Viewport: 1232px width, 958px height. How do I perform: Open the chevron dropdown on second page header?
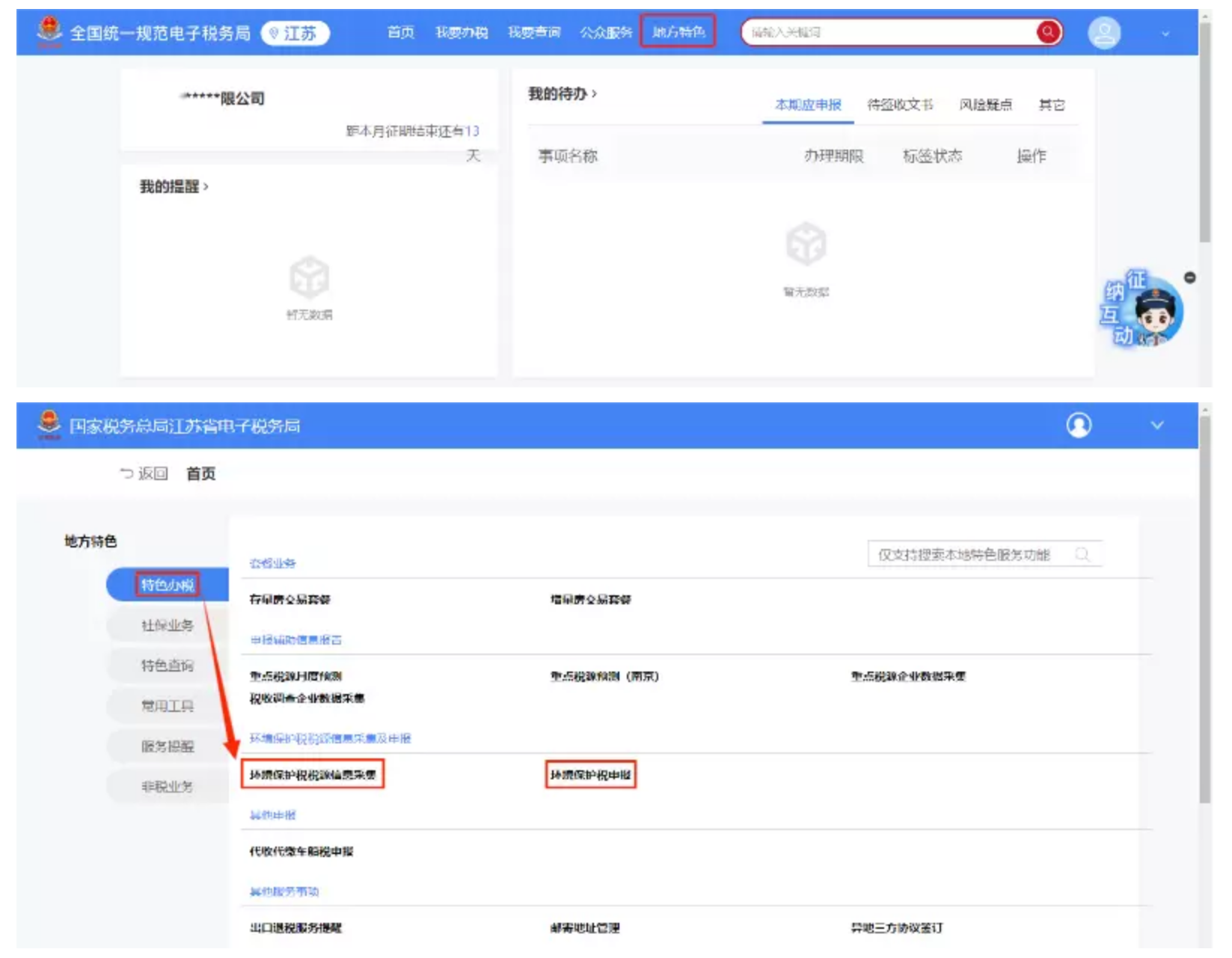click(x=1156, y=425)
